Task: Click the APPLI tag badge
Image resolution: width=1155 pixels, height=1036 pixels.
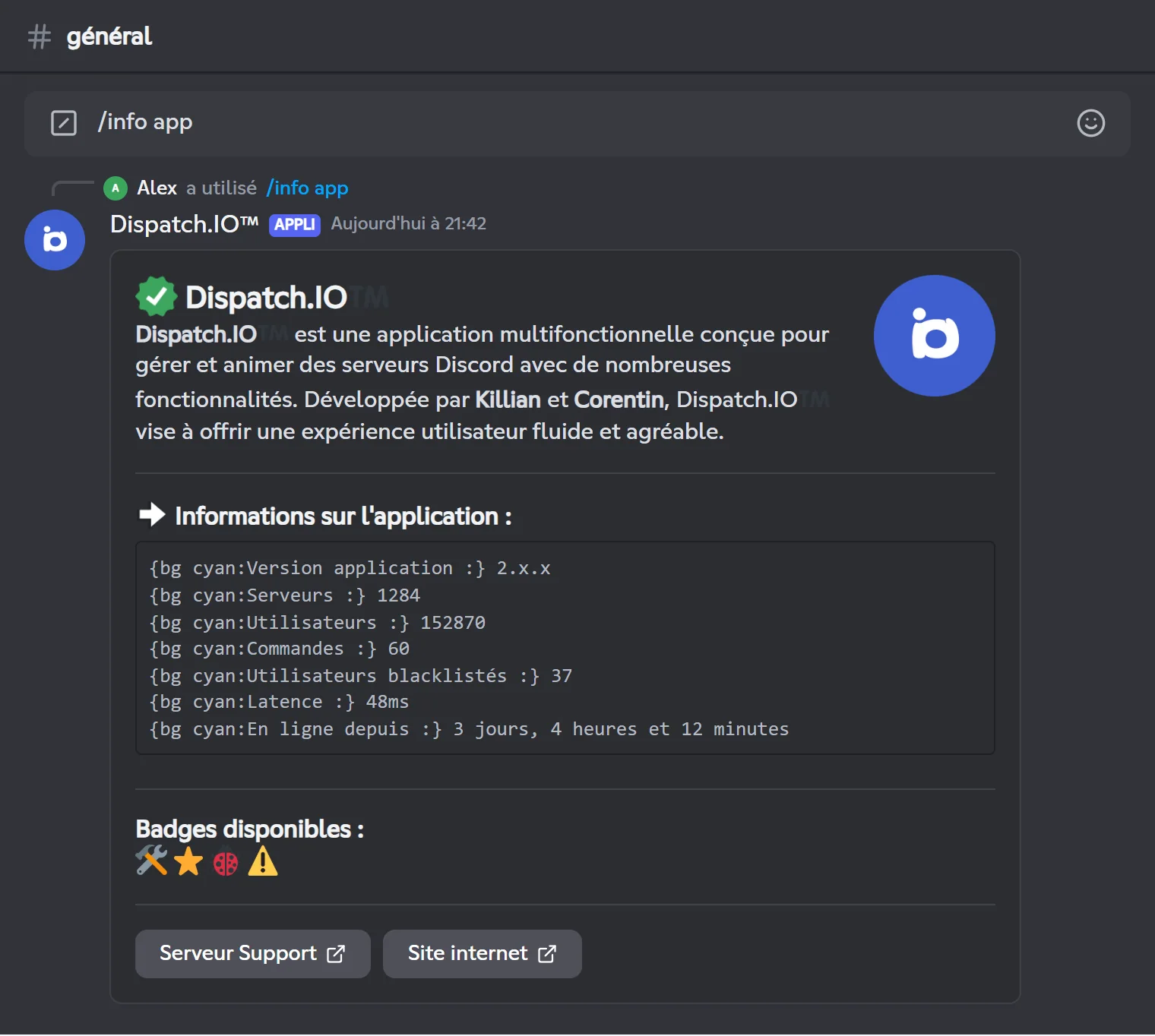Action: click(x=295, y=225)
